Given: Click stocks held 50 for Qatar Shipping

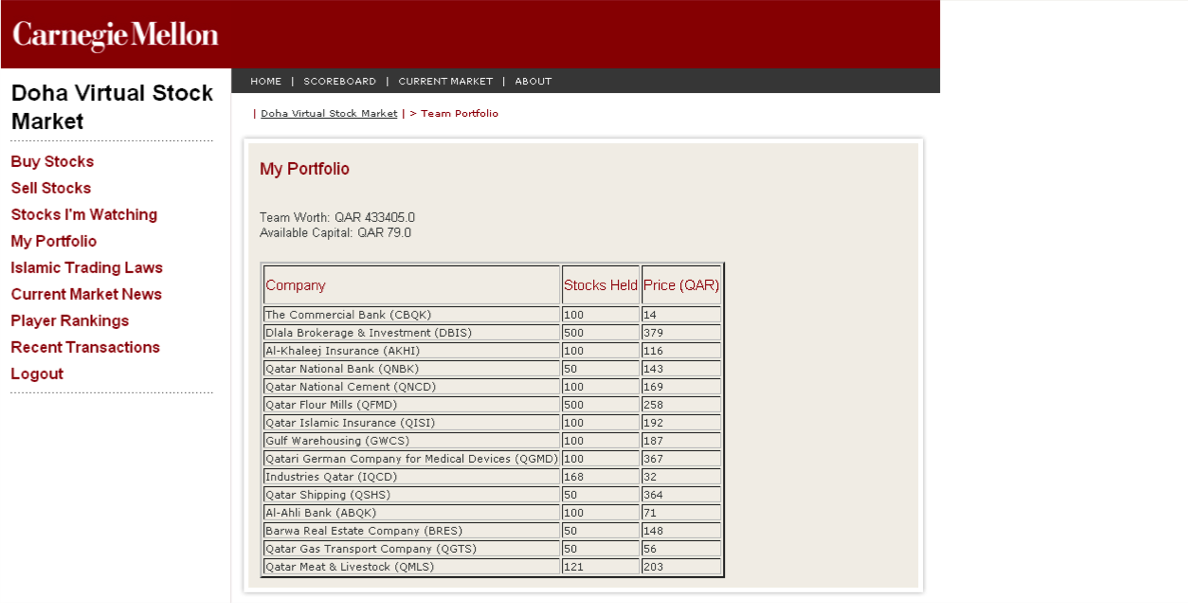Looking at the screenshot, I should coord(601,495).
